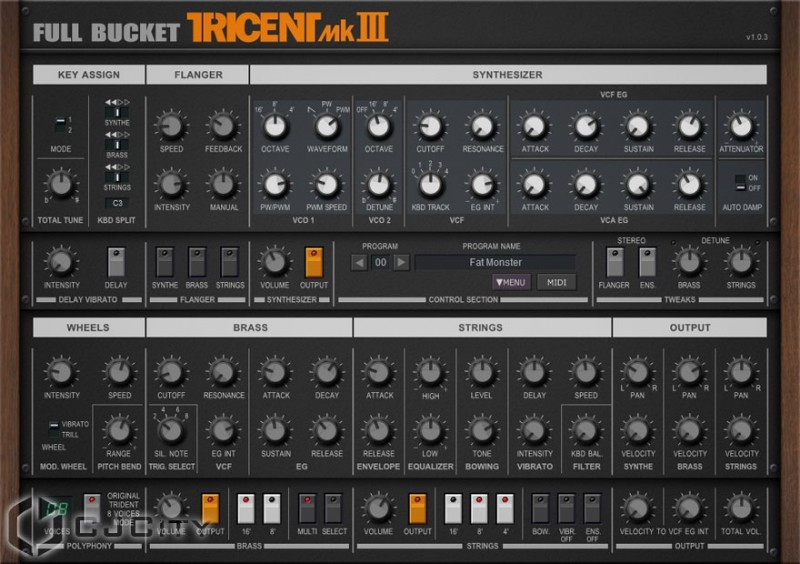800x564 pixels.
Task: Click the VCF EG ATTACK knob
Action: [x=534, y=127]
